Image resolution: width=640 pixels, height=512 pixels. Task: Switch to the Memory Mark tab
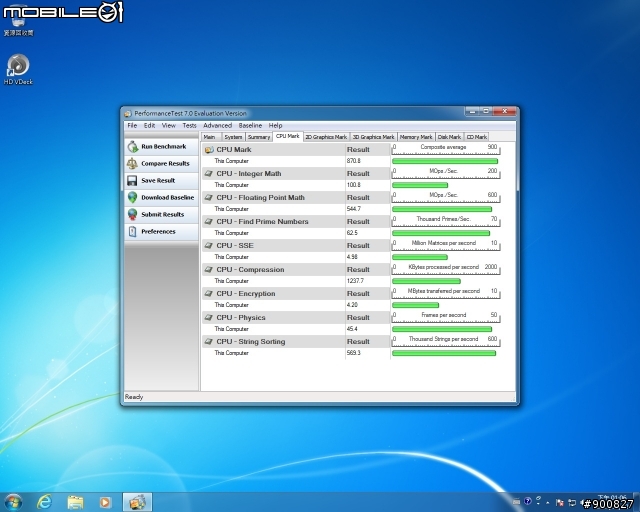tap(416, 137)
